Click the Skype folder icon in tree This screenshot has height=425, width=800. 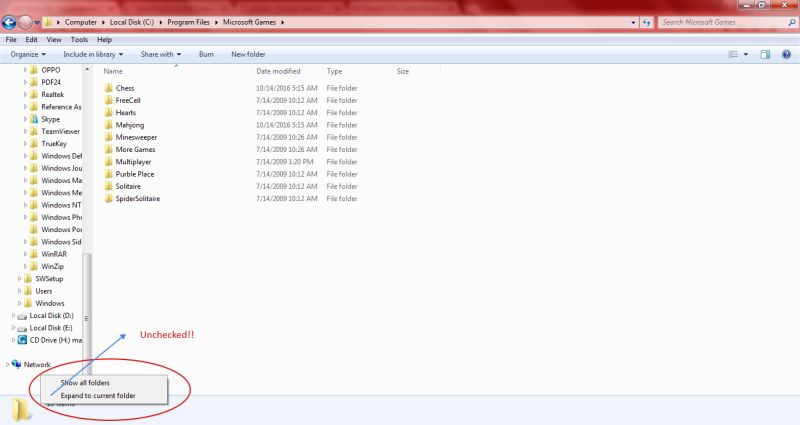tap(34, 119)
